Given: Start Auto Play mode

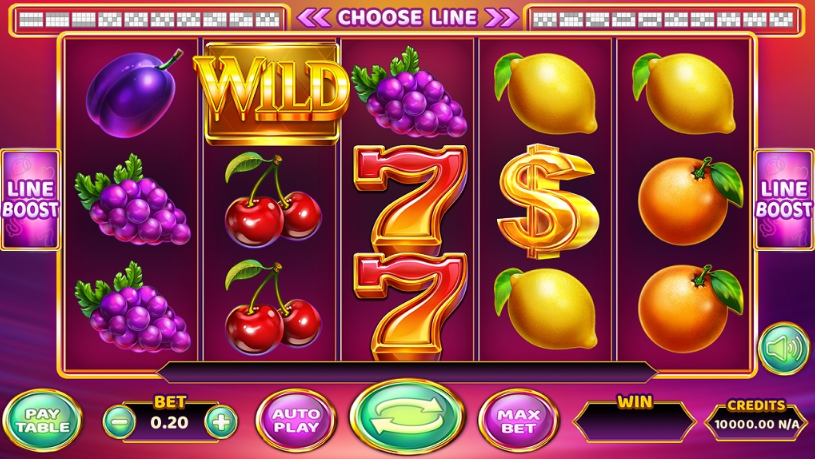Looking at the screenshot, I should (296, 420).
